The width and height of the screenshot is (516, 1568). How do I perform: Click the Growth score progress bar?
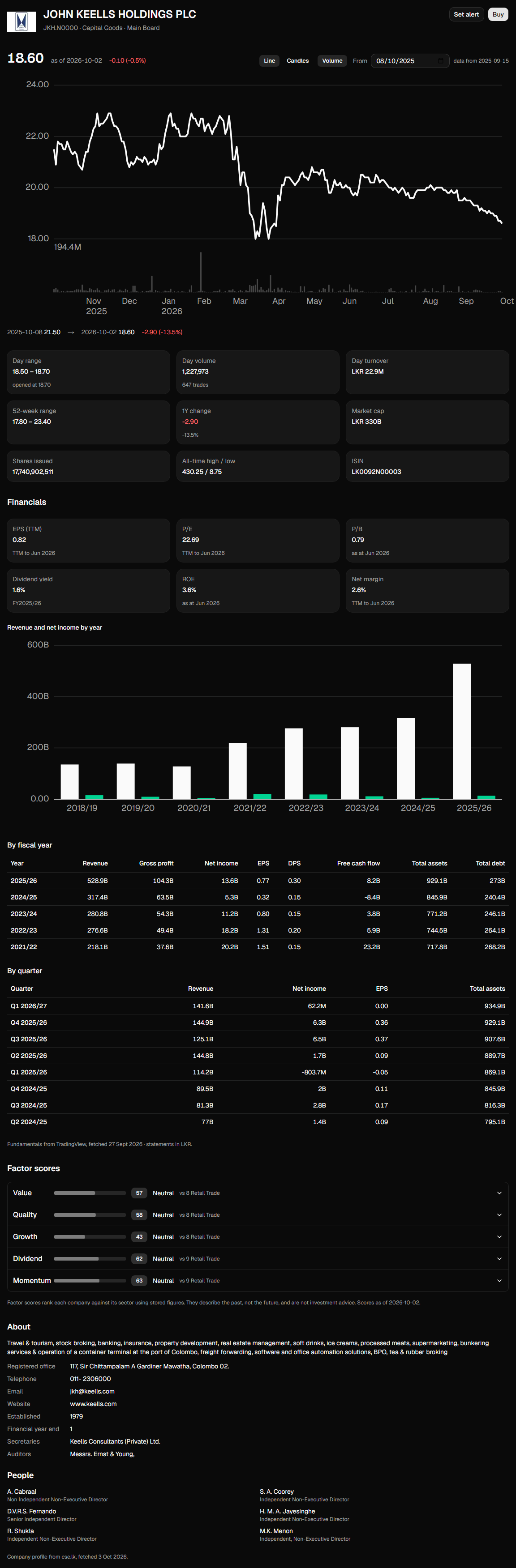click(90, 1237)
